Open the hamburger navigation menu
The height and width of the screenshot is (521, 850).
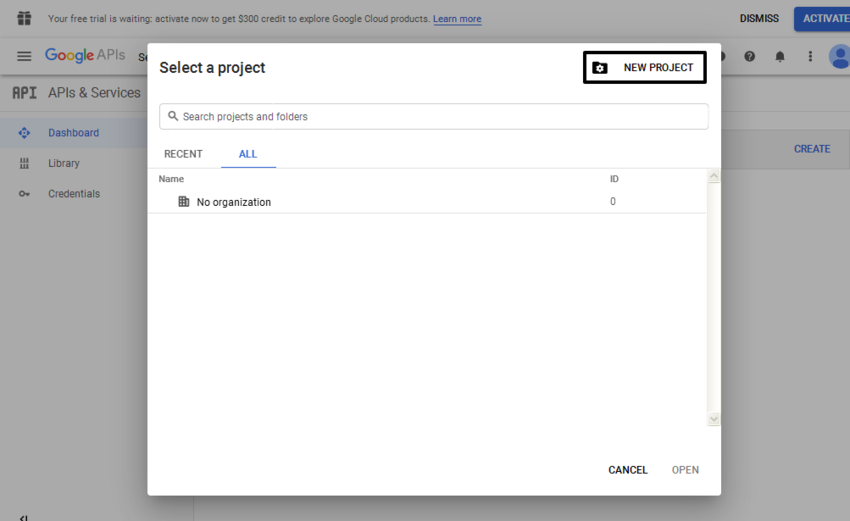tap(24, 56)
